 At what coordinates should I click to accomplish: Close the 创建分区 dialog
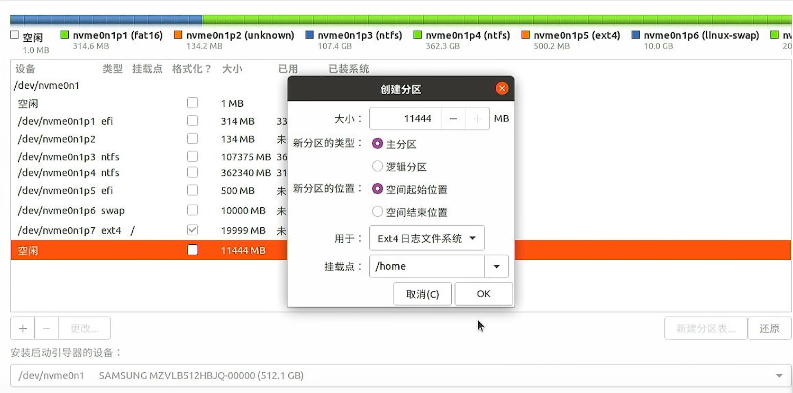[x=502, y=89]
